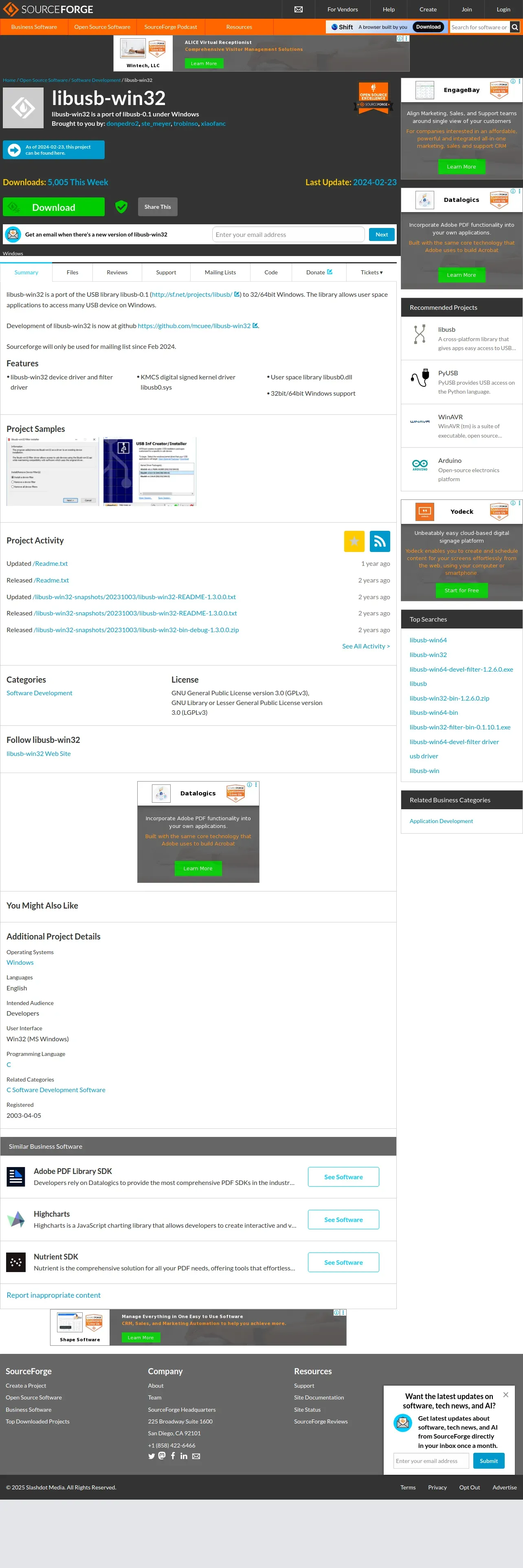Click the usb driver top search link

click(x=424, y=756)
